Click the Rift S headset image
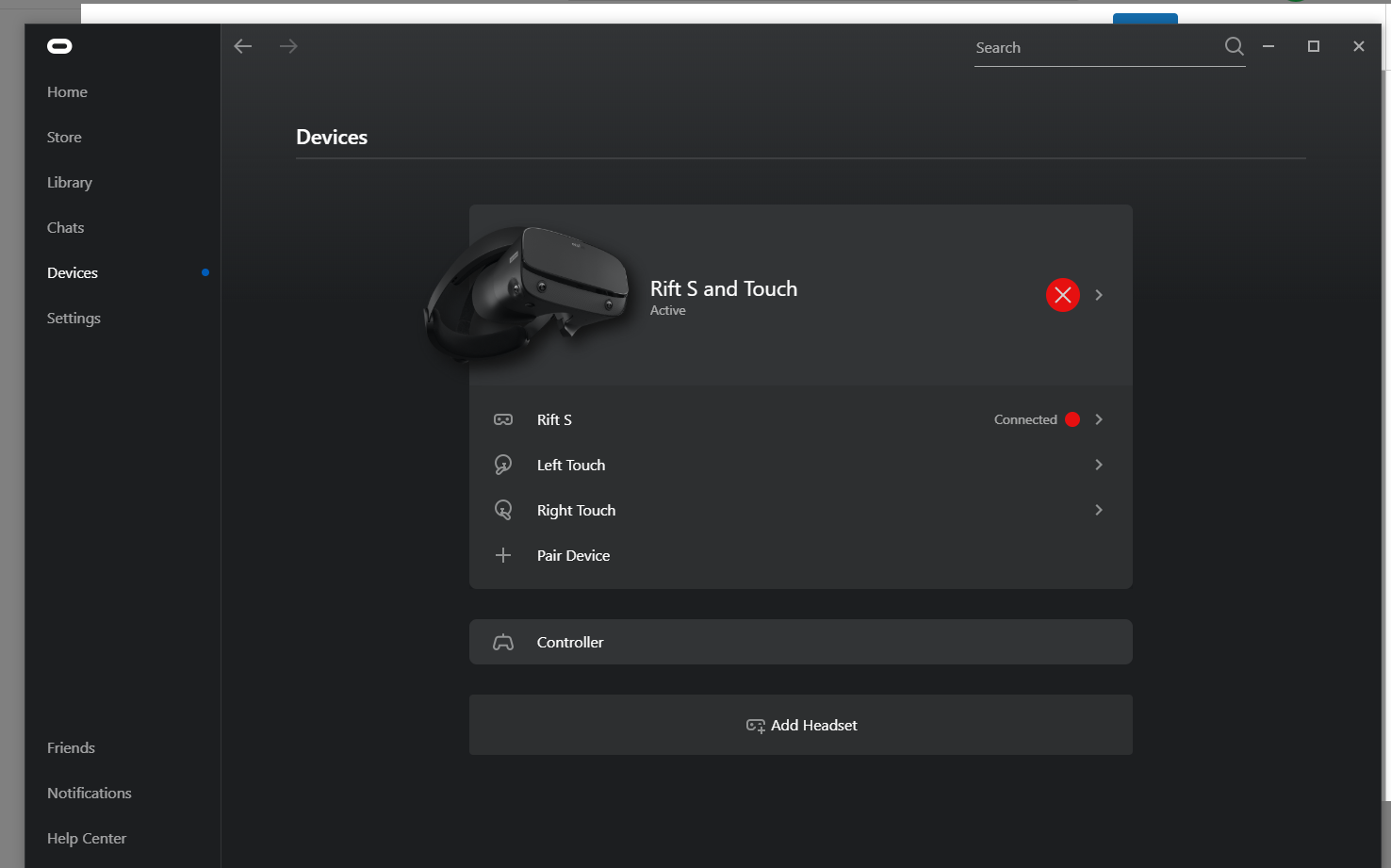 528,292
